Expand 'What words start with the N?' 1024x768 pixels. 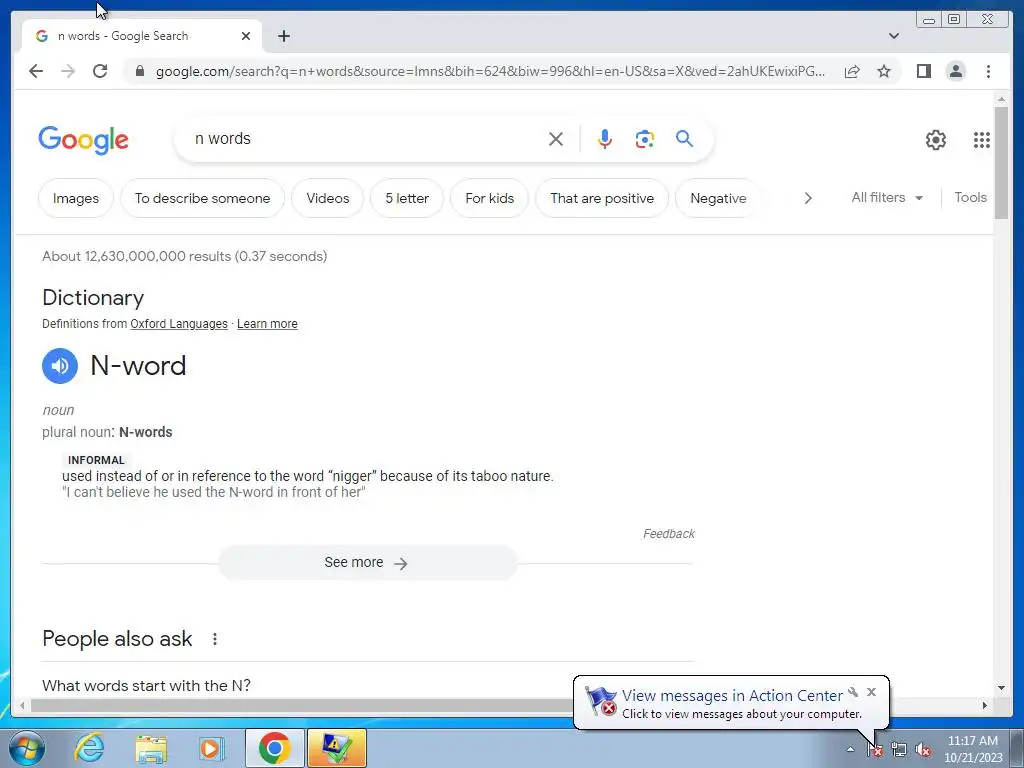point(368,685)
